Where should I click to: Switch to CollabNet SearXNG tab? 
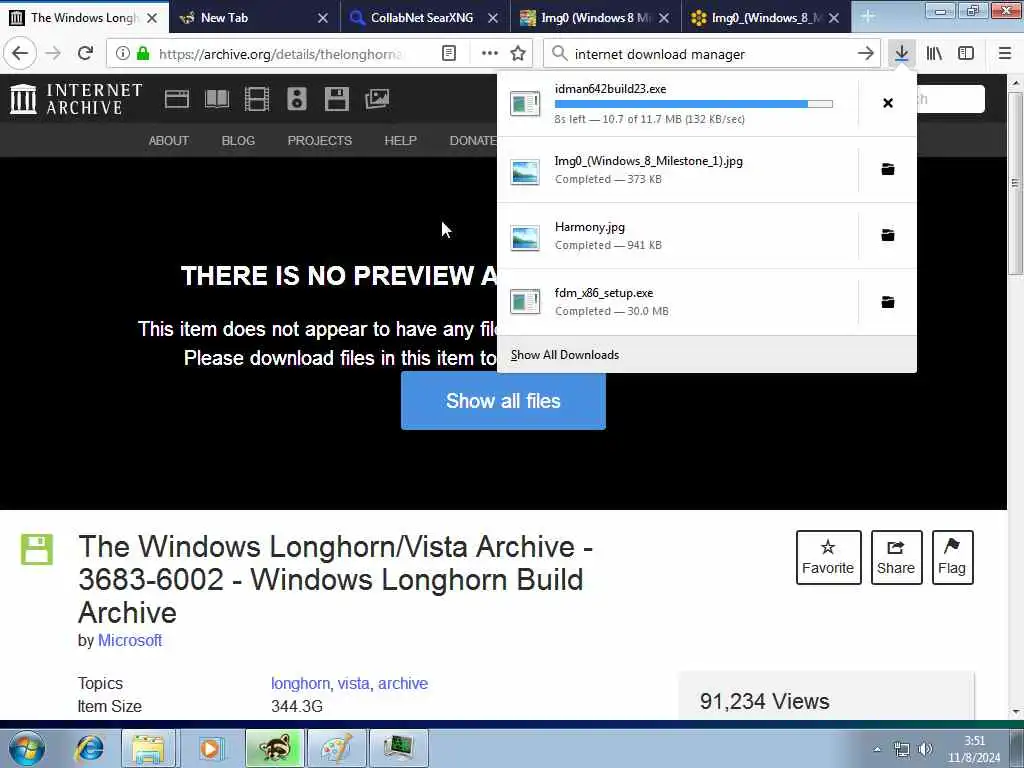click(422, 18)
